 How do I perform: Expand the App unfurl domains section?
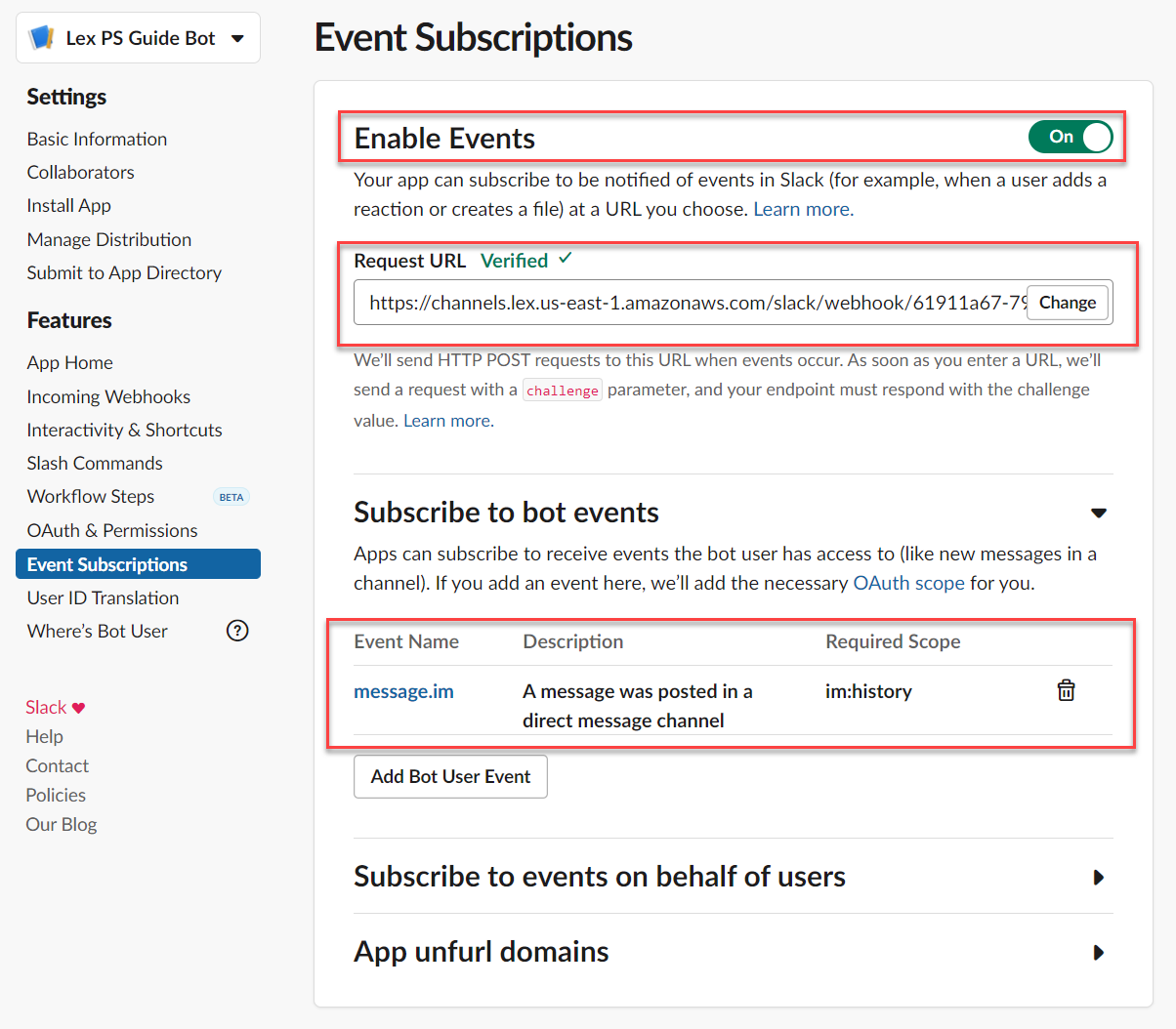1099,952
